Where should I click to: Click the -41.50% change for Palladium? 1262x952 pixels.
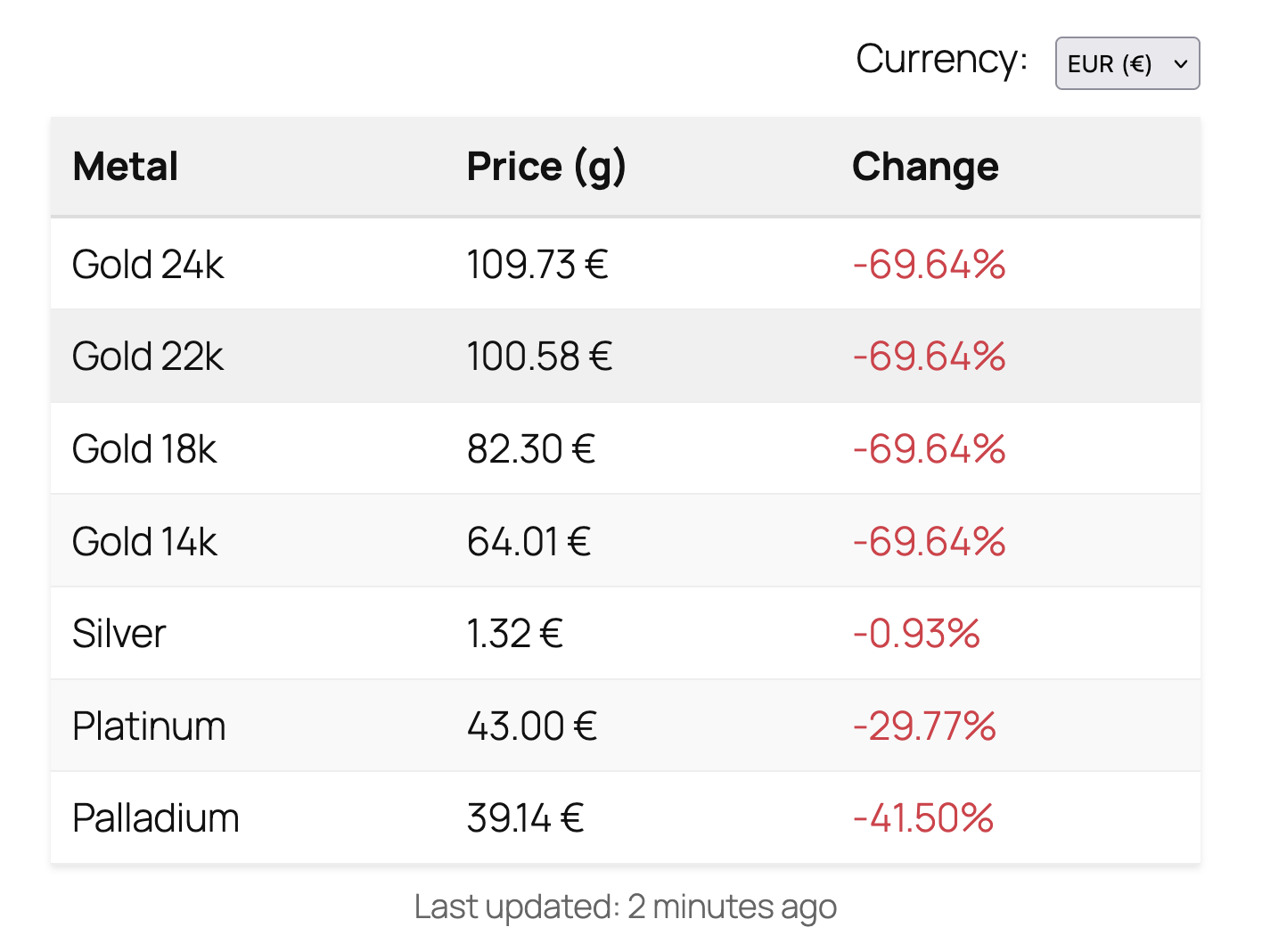click(x=922, y=818)
